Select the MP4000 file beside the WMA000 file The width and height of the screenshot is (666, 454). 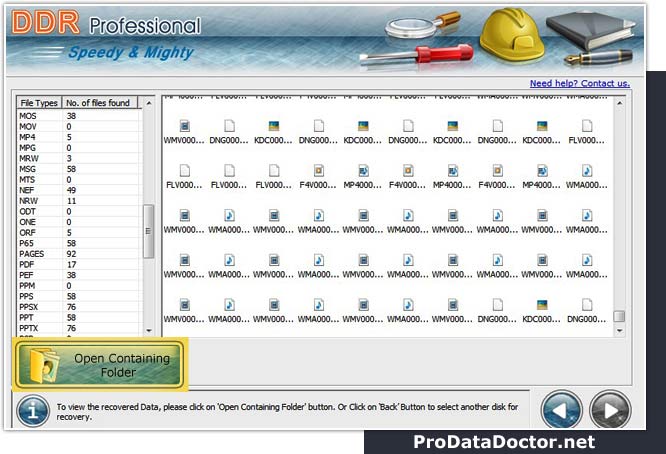(x=542, y=177)
